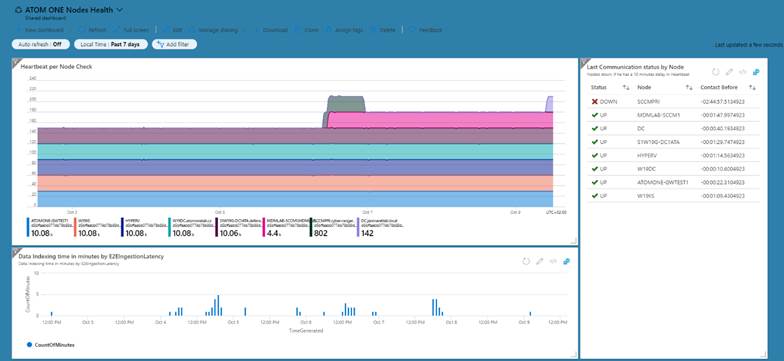Open the Local Time Past 7 days selector
Viewport: 784px width, 361px height.
point(110,44)
